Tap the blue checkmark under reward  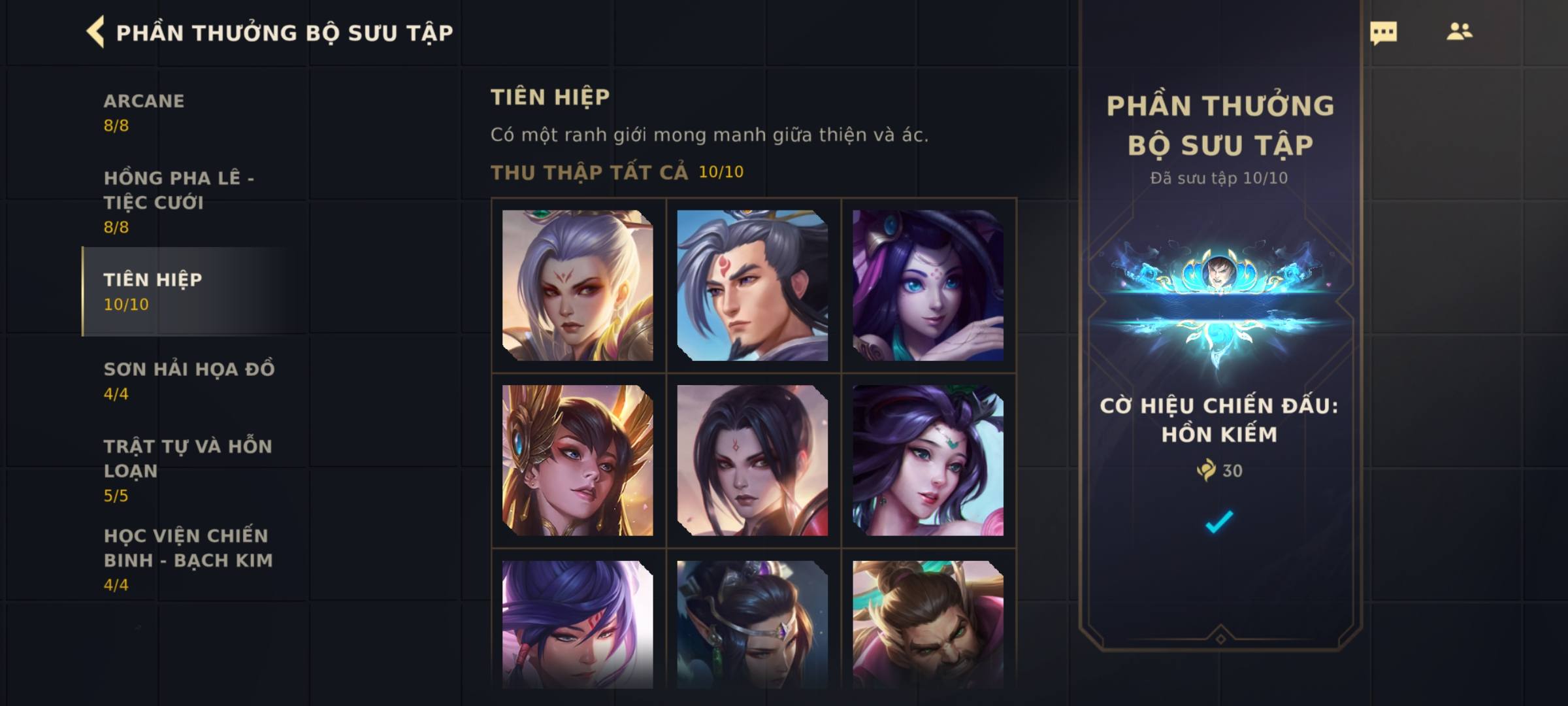1219,522
